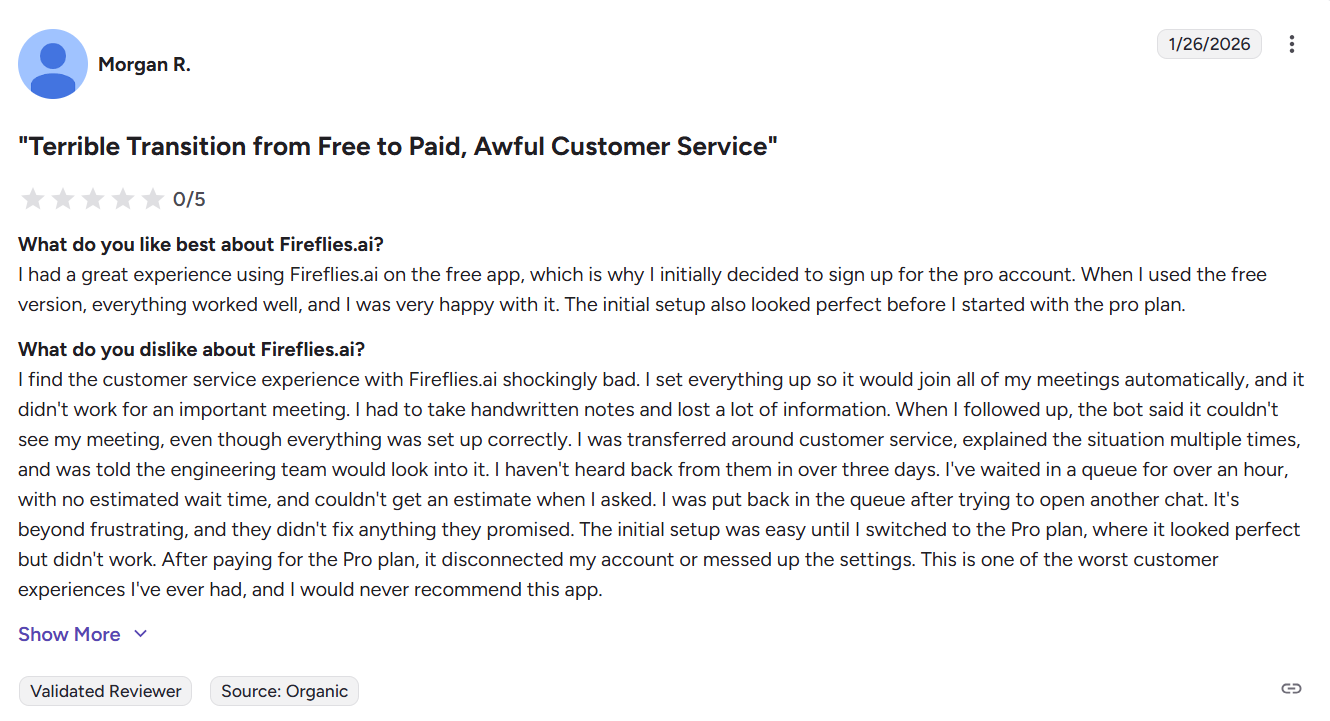Click the copy review link icon
This screenshot has height=721, width=1330.
coord(1289,690)
